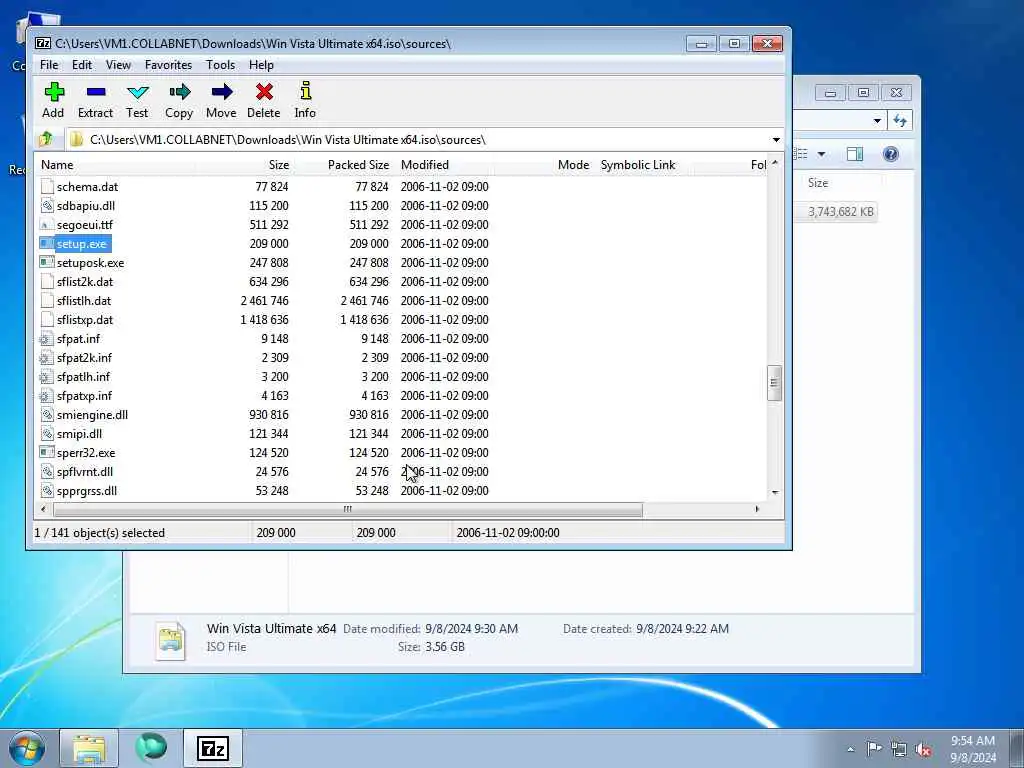This screenshot has height=768, width=1024.
Task: Select sfpat2k.inf file name
Action: 84,357
